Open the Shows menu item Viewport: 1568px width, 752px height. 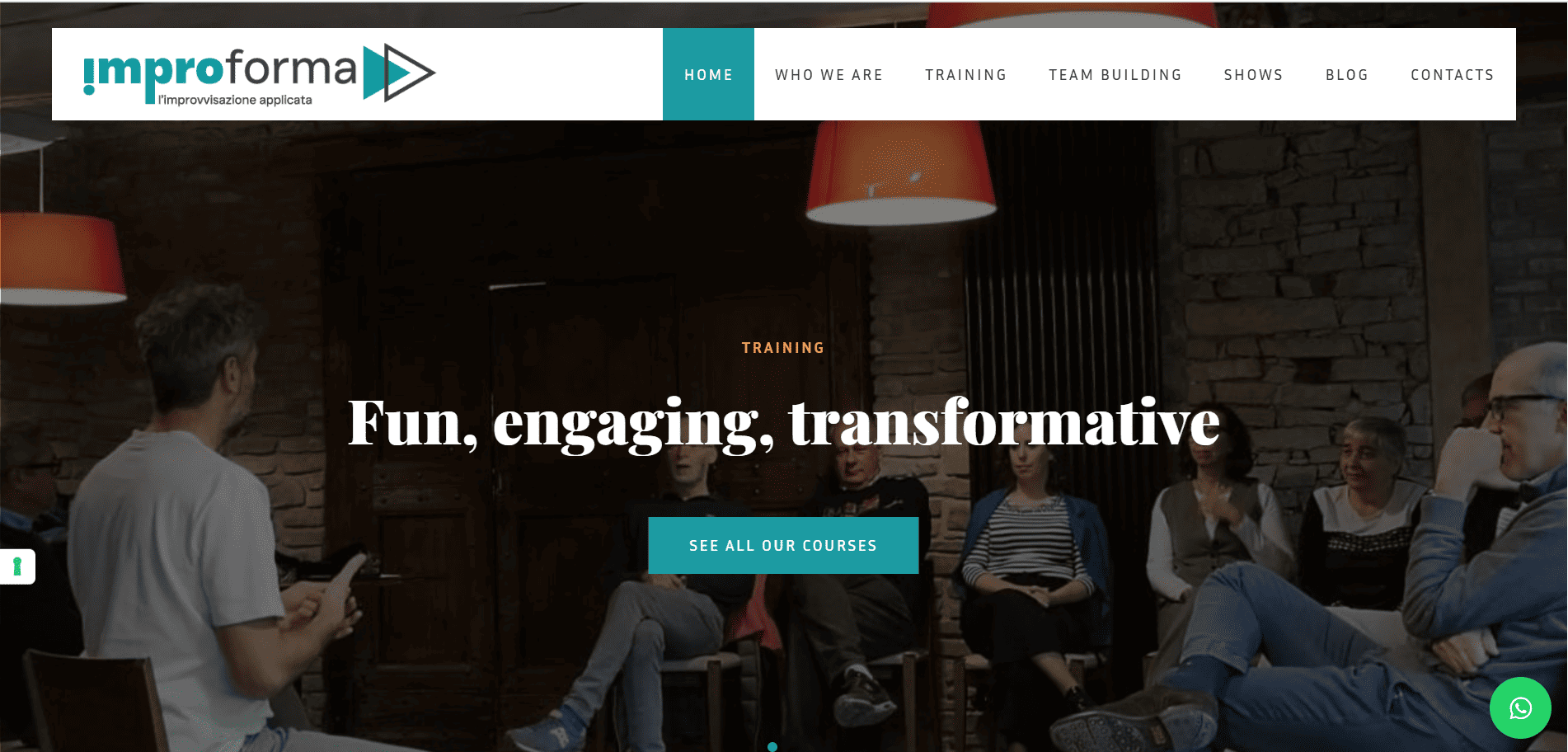[x=1253, y=74]
